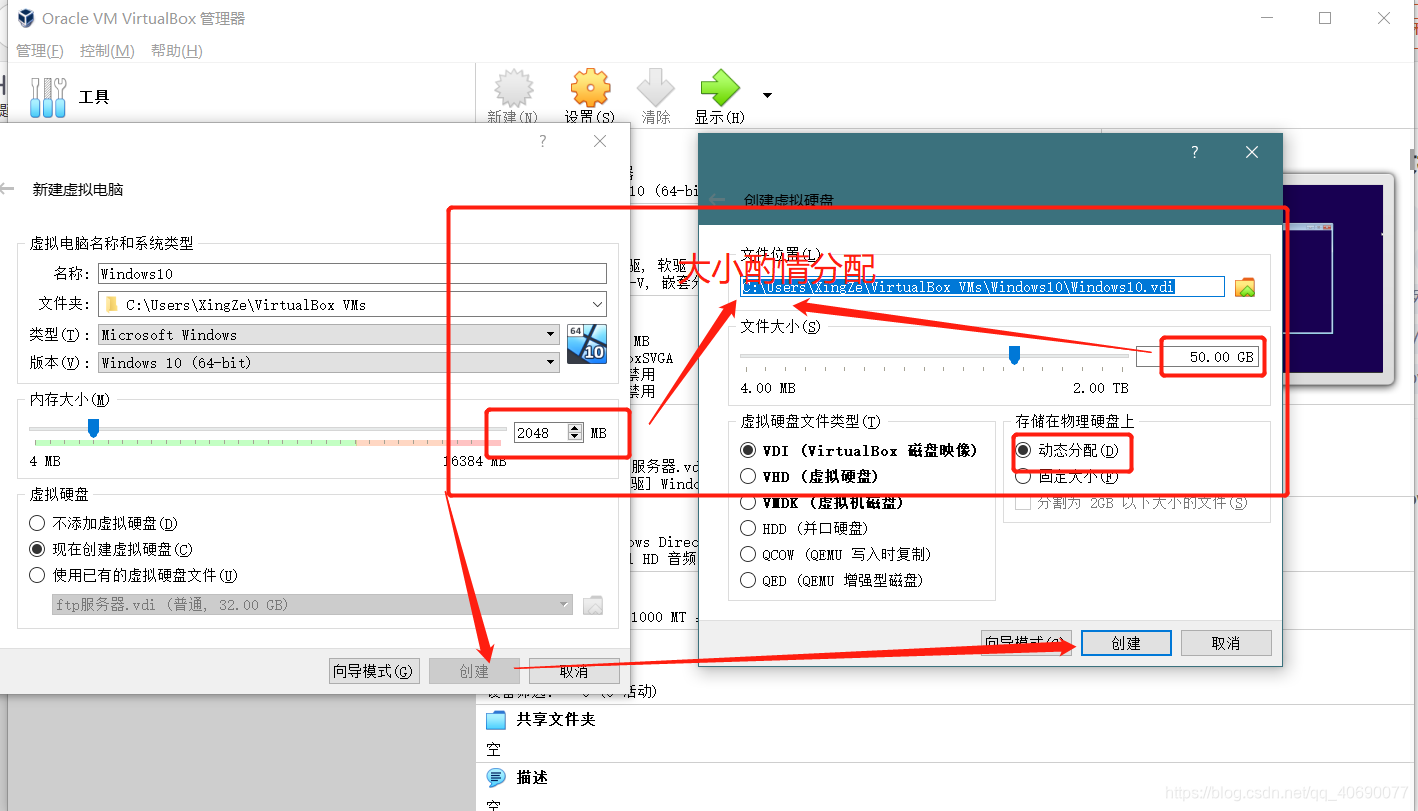Select VDI (VirtualBox 磁盘映像) disk type

(748, 451)
